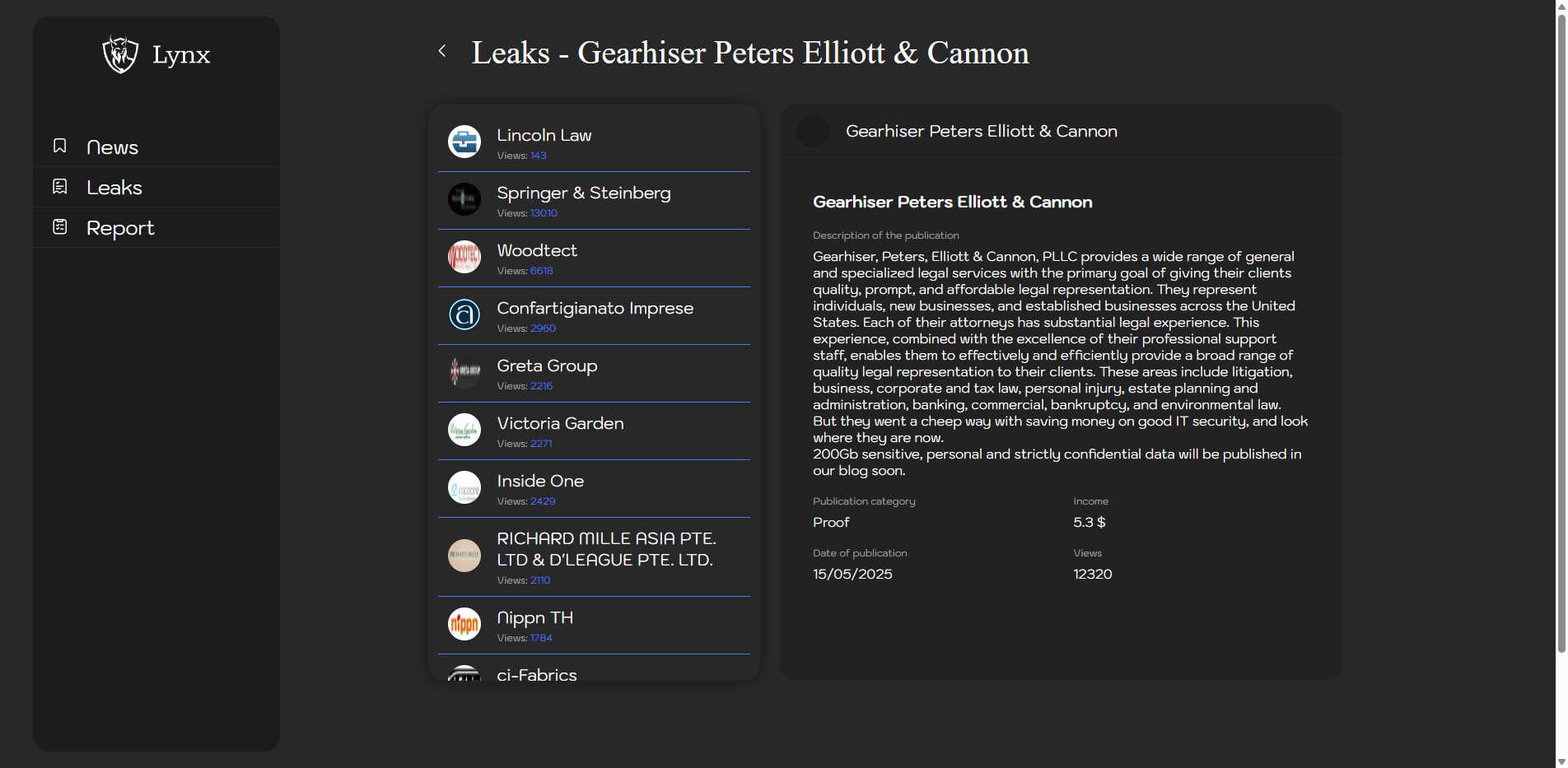1568x768 pixels.
Task: Click the Lynx logo icon
Action: [120, 54]
